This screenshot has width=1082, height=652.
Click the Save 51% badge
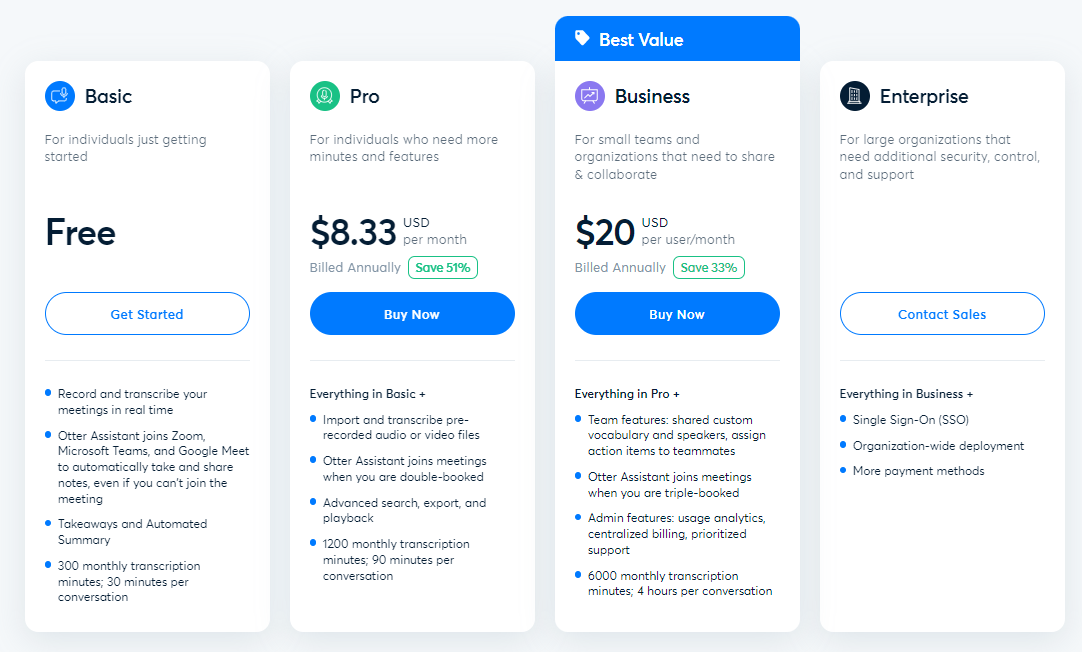tap(443, 268)
